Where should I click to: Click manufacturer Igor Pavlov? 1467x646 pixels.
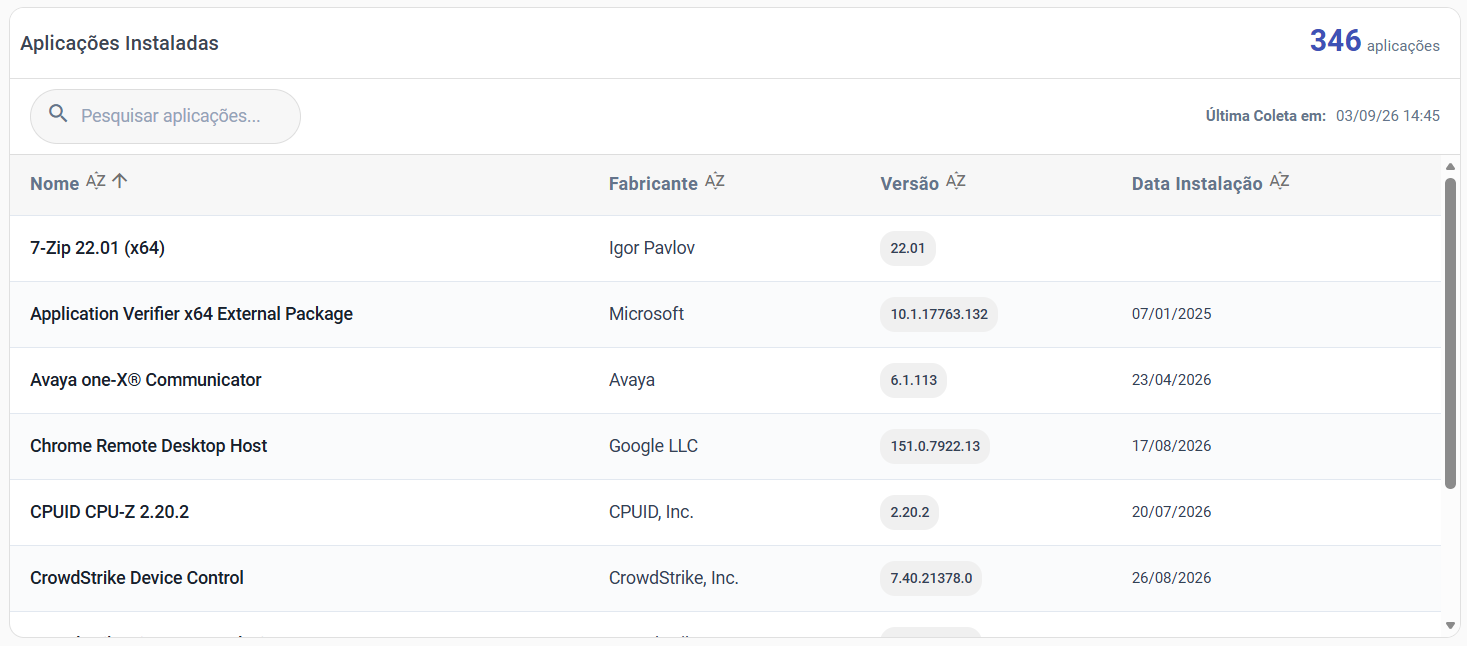click(652, 248)
